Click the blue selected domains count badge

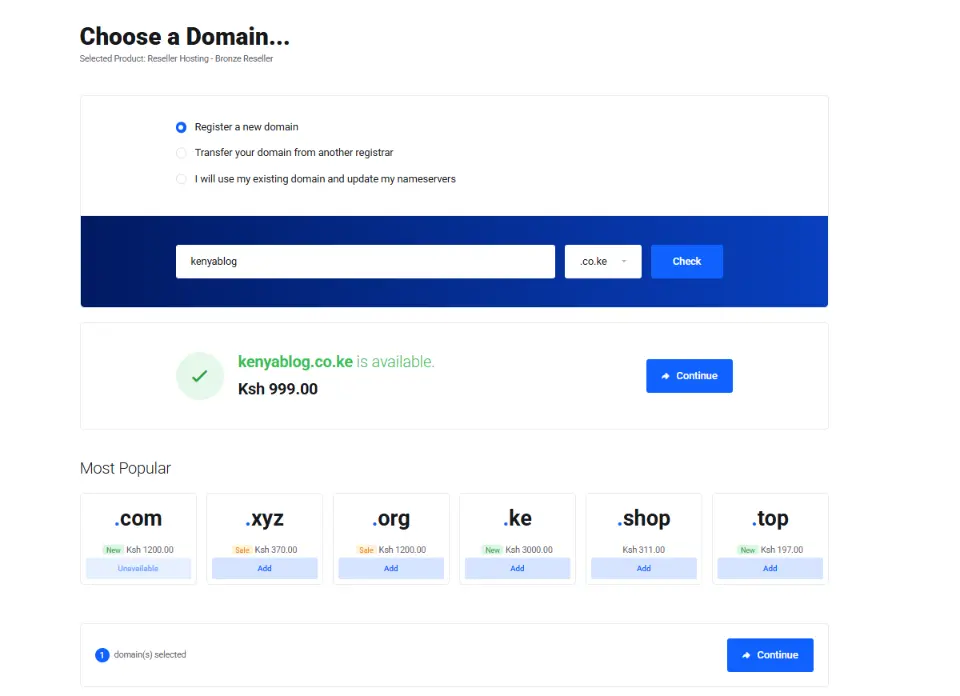click(102, 655)
